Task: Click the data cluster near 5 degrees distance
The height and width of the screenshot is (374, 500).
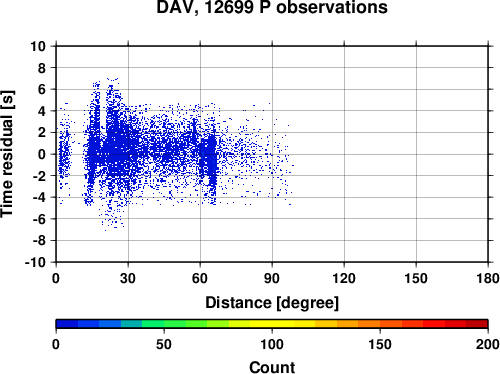Action: [x=65, y=155]
